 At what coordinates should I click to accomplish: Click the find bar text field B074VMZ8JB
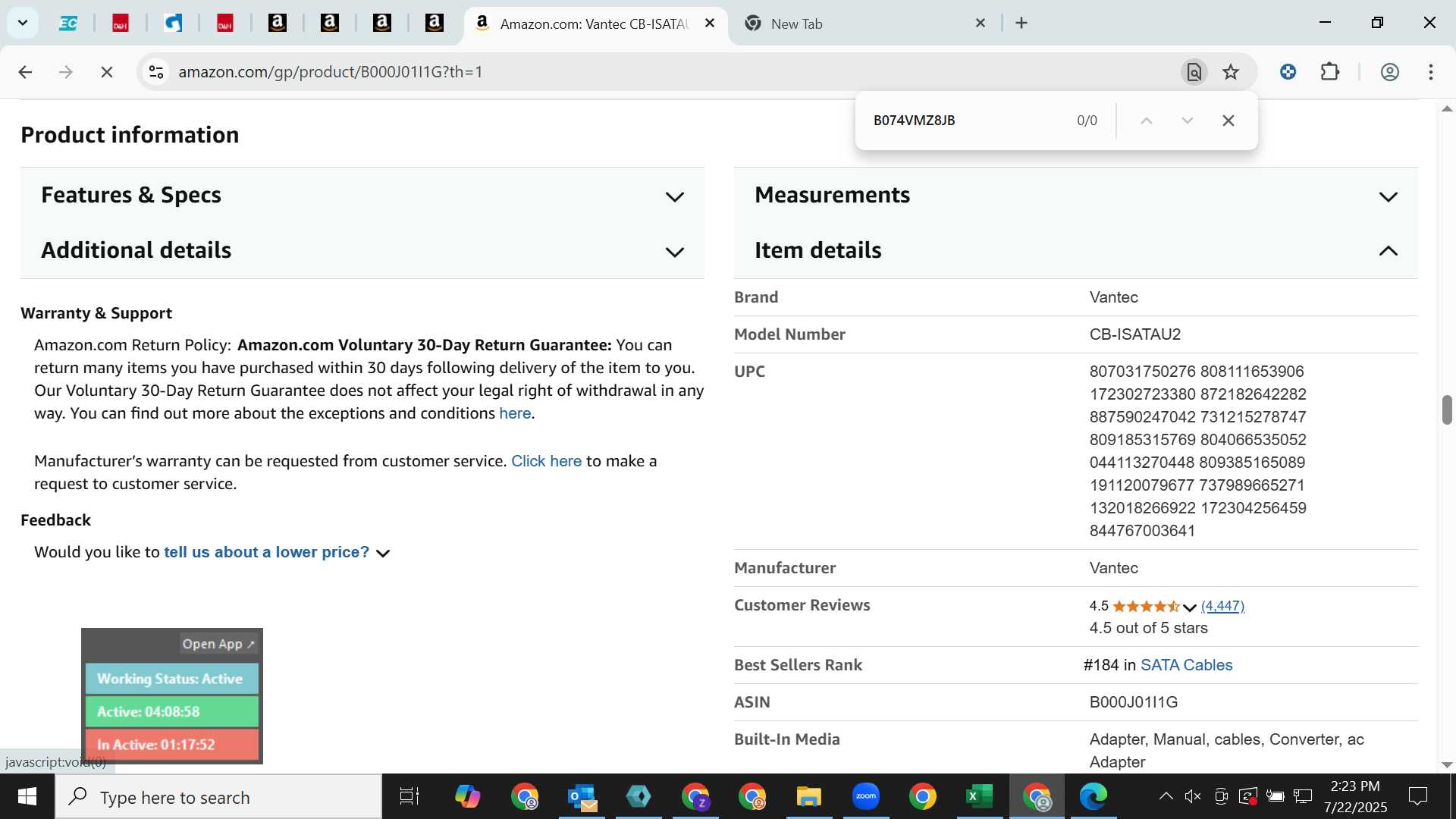tap(967, 121)
